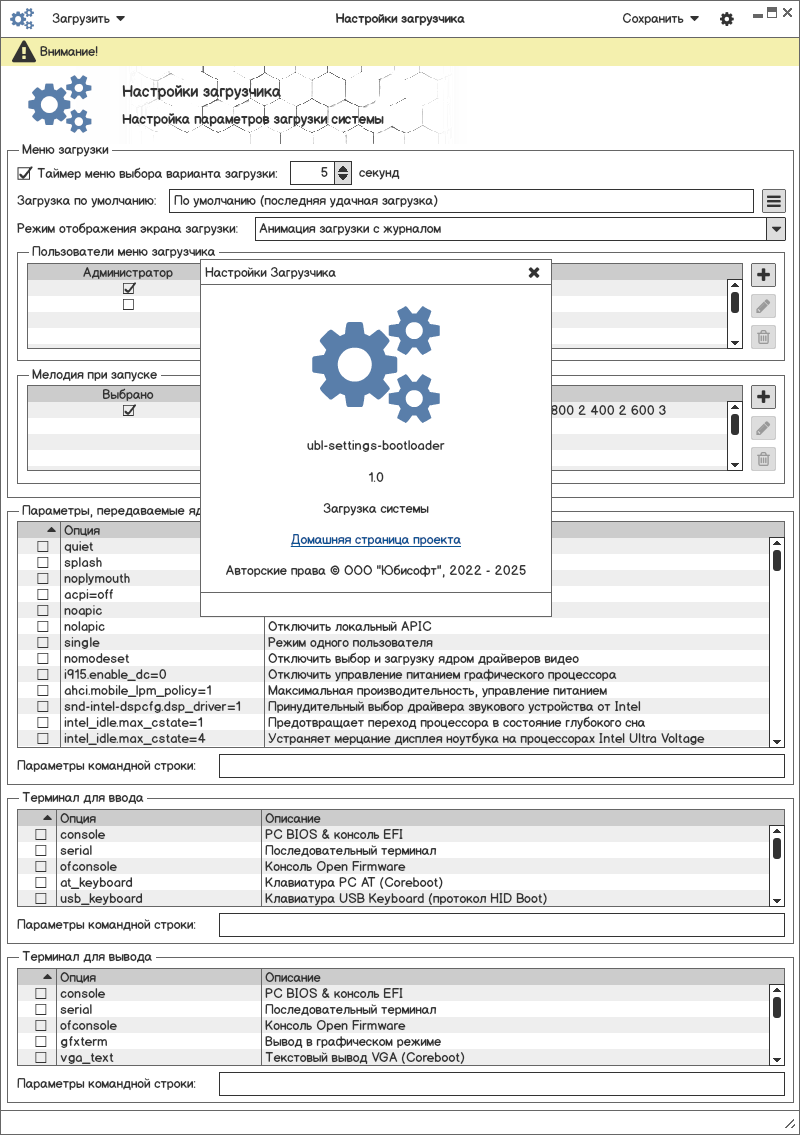Screen dimensions: 800x1135
Task: Focus kernel command line parameters field
Action: pos(502,766)
